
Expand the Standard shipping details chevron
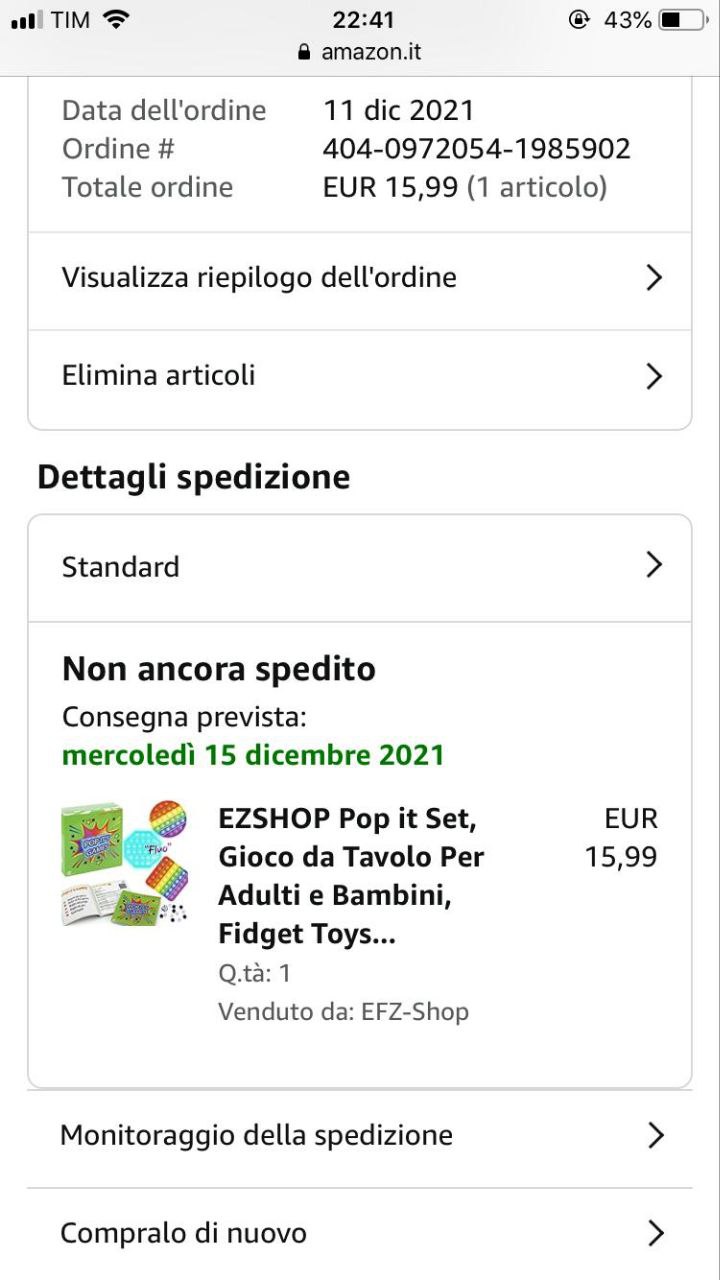[654, 566]
